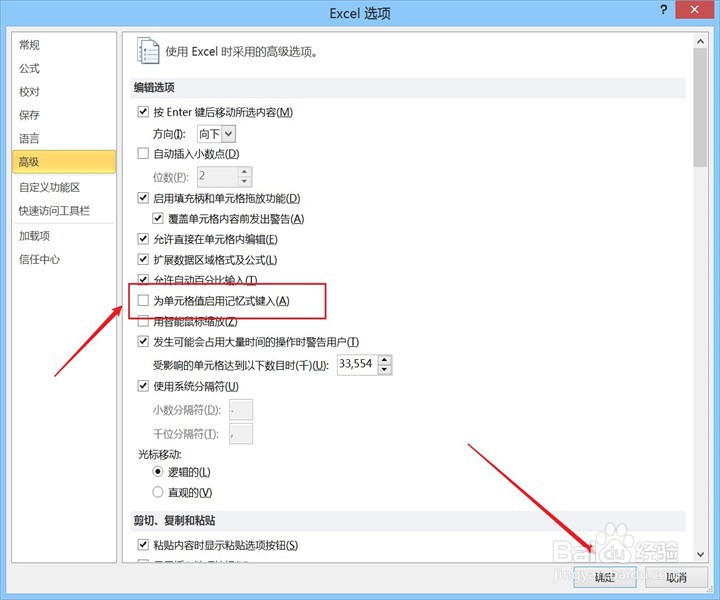Click the vertical scrollbar thumb
The width and height of the screenshot is (720, 600).
tap(700, 108)
